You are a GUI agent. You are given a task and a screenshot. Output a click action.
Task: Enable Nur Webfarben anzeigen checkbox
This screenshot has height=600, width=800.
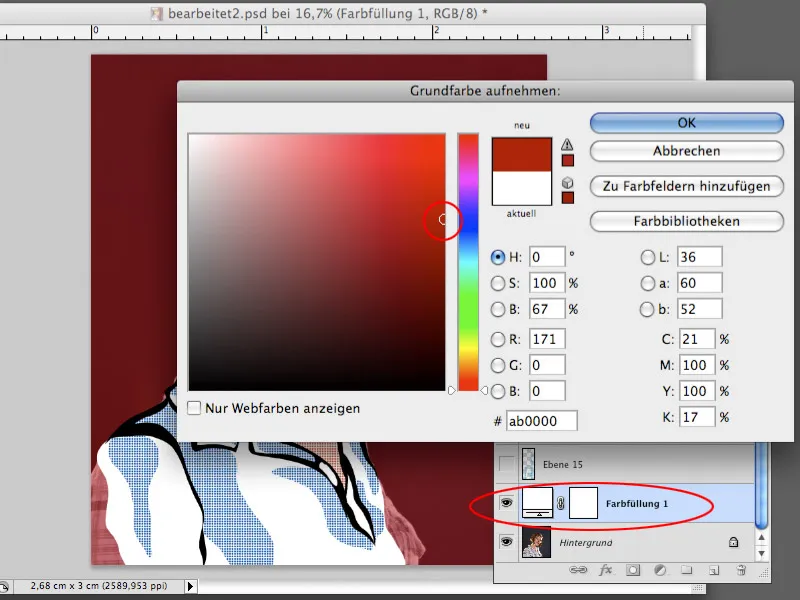[x=194, y=408]
